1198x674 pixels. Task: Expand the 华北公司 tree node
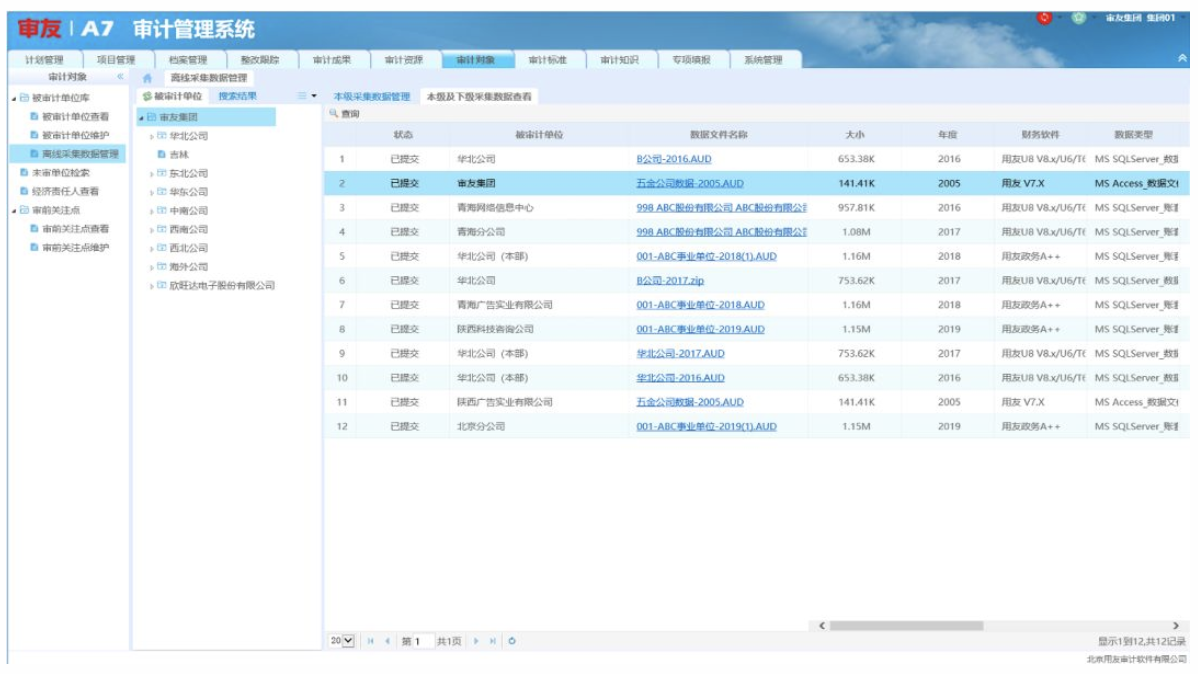point(152,136)
